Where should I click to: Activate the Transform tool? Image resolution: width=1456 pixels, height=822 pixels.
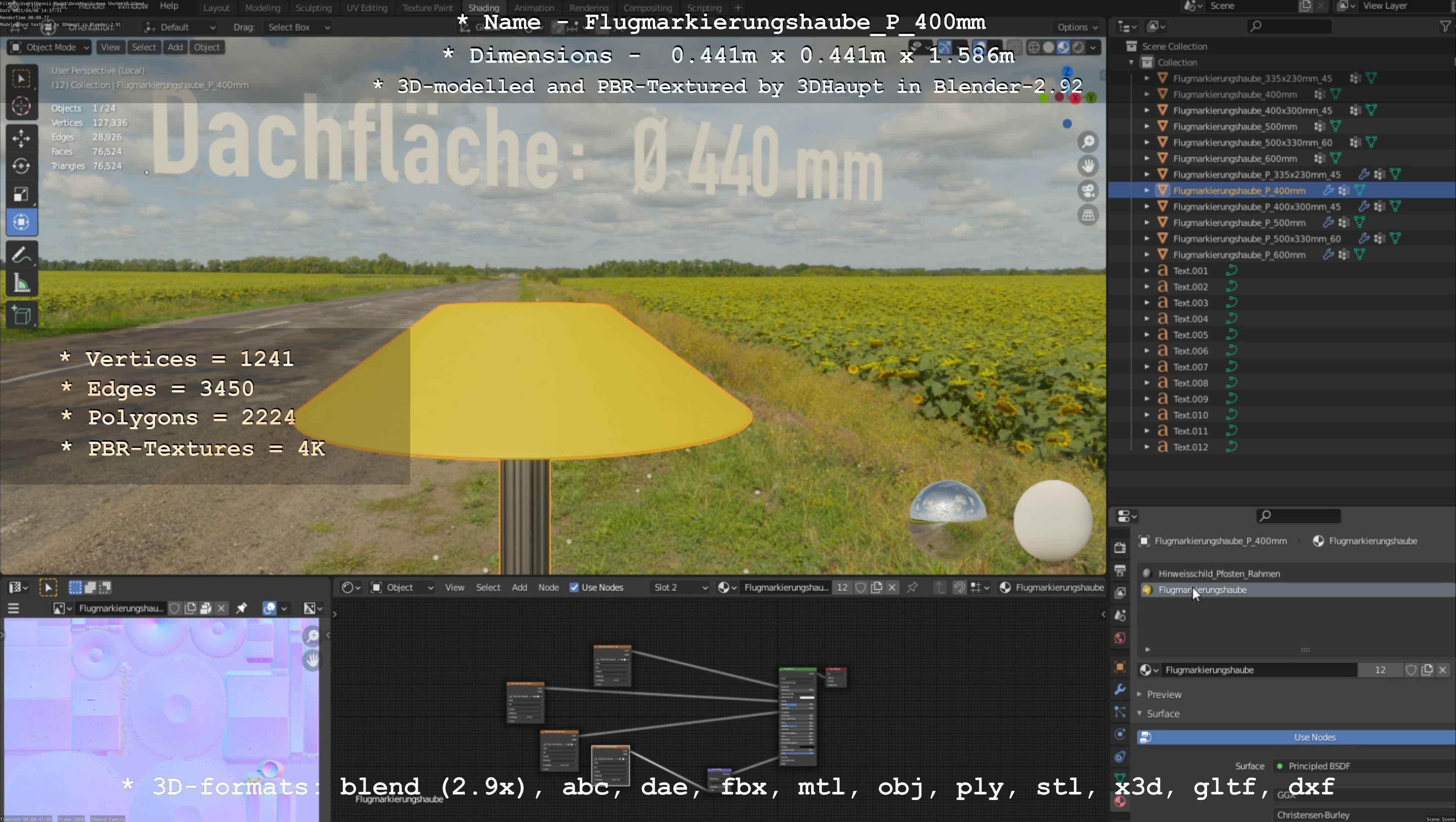click(x=21, y=222)
